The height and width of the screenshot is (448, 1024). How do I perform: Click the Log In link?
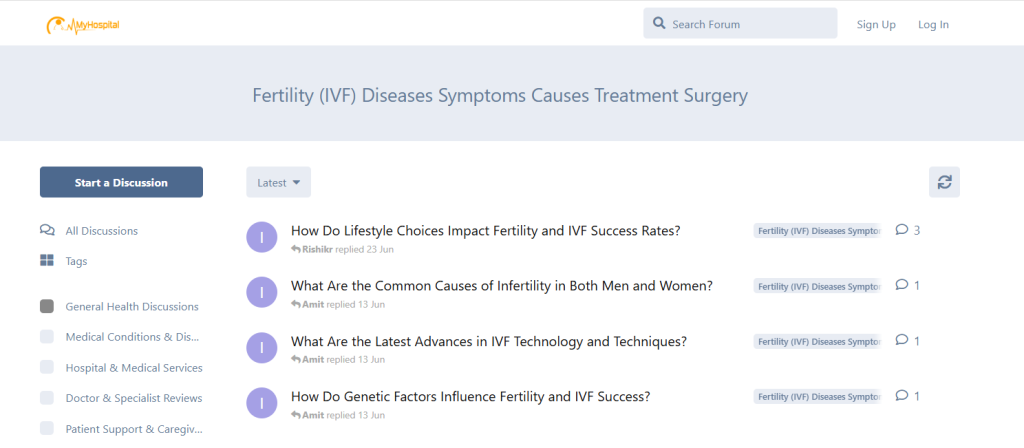[x=933, y=24]
